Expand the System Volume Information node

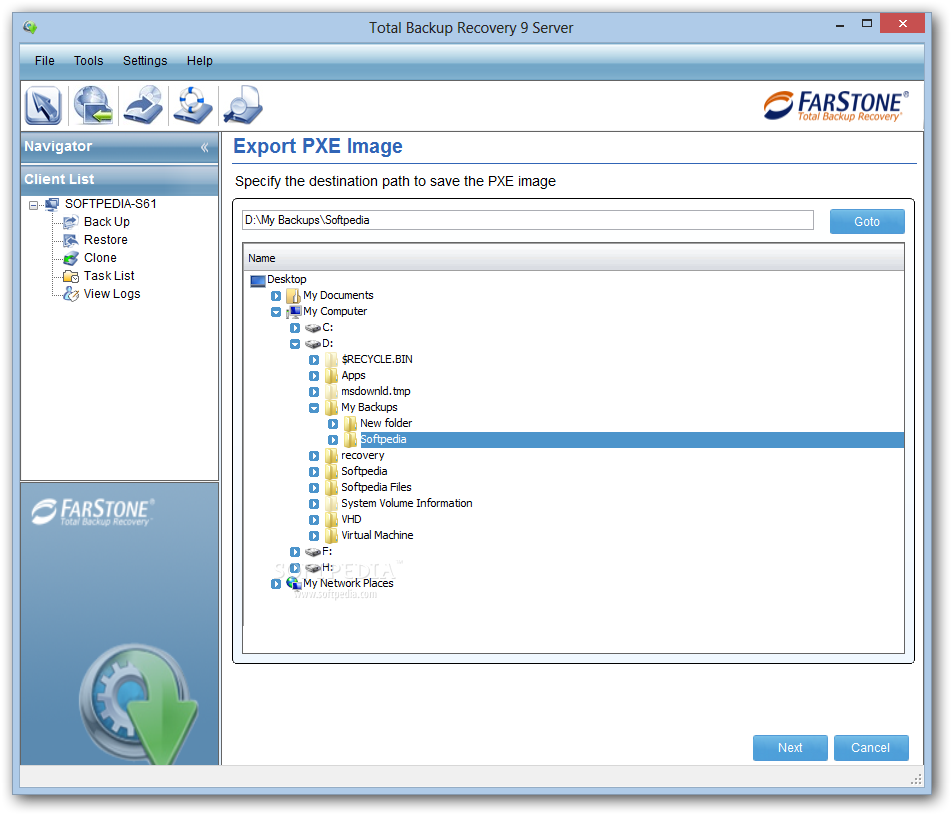314,504
